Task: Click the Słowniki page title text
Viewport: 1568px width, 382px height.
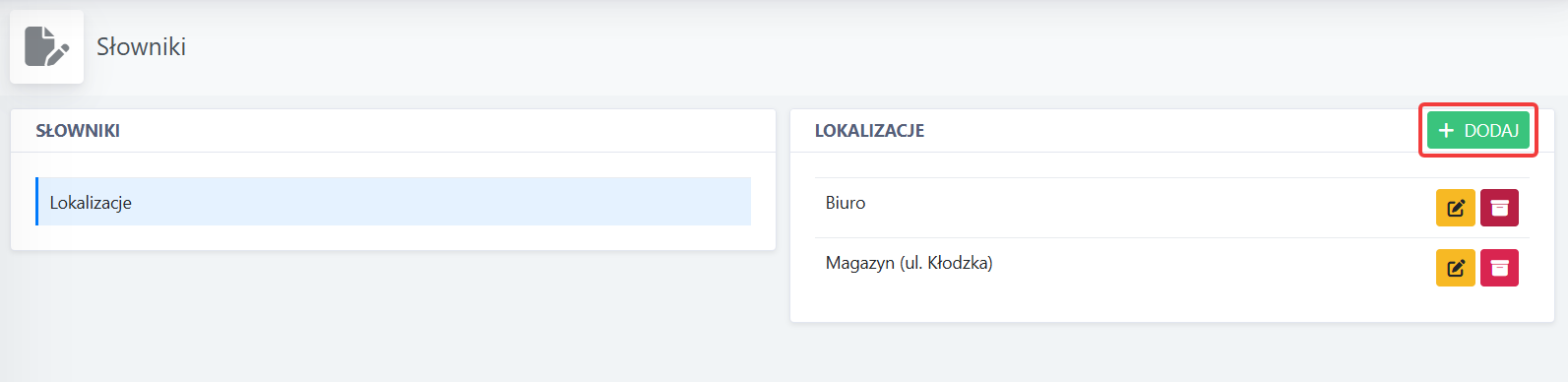Action: click(141, 46)
